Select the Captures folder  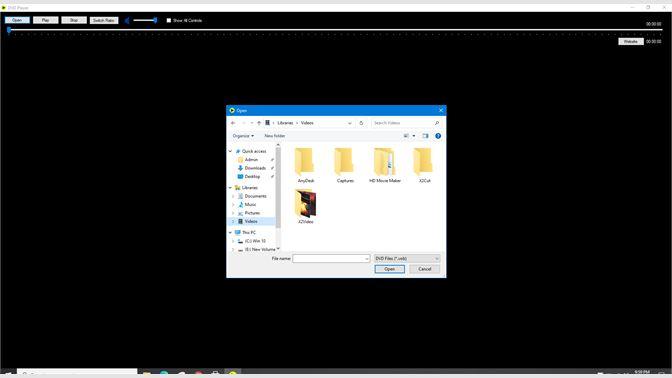[x=345, y=165]
